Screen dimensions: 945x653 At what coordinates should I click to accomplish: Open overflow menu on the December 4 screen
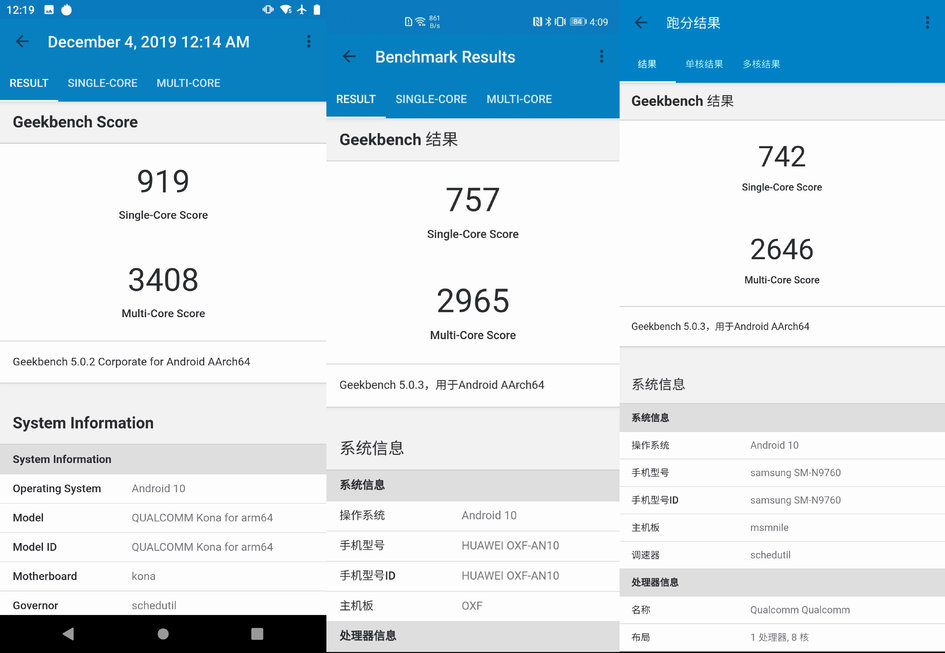309,41
